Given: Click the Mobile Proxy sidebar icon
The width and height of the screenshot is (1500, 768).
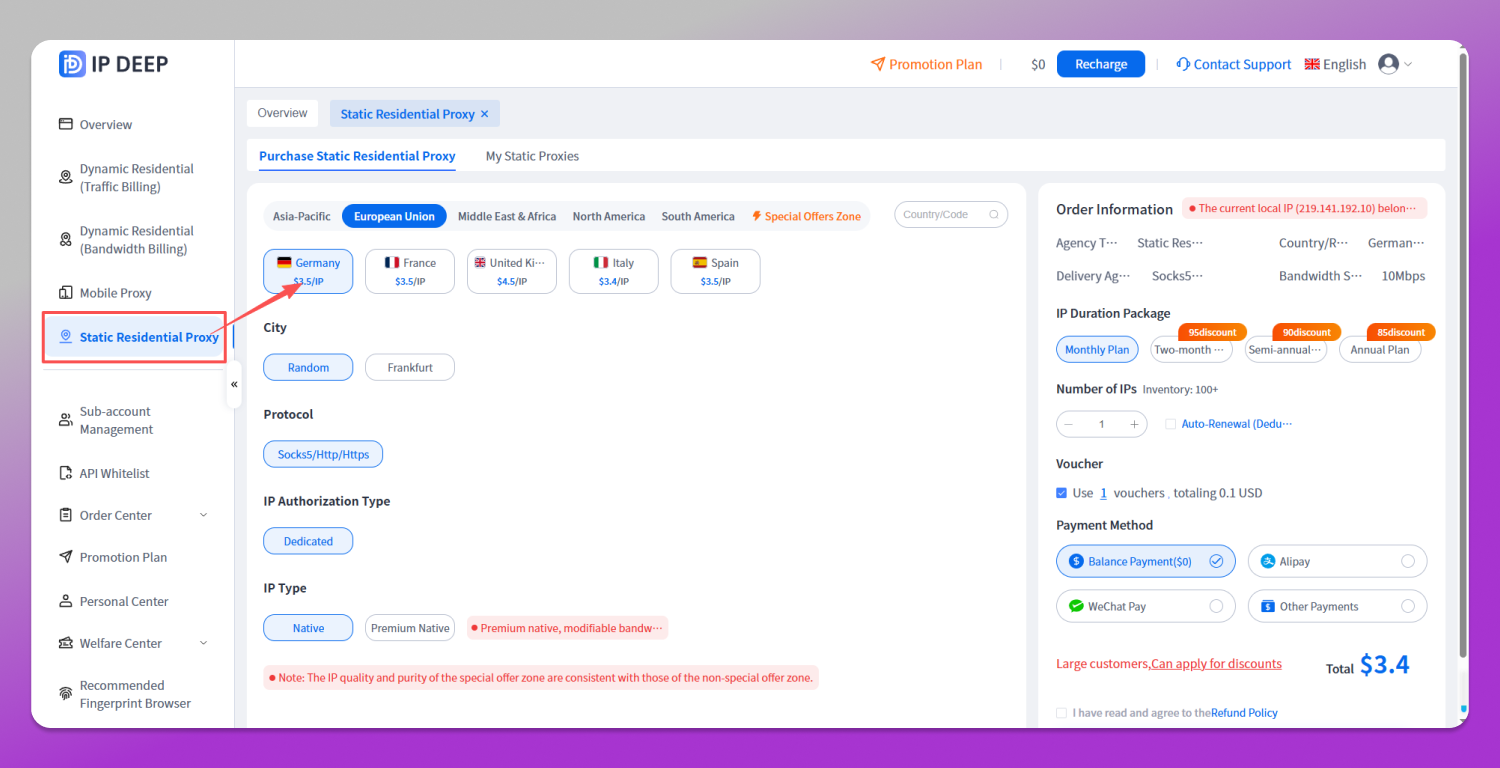Looking at the screenshot, I should pos(66,293).
